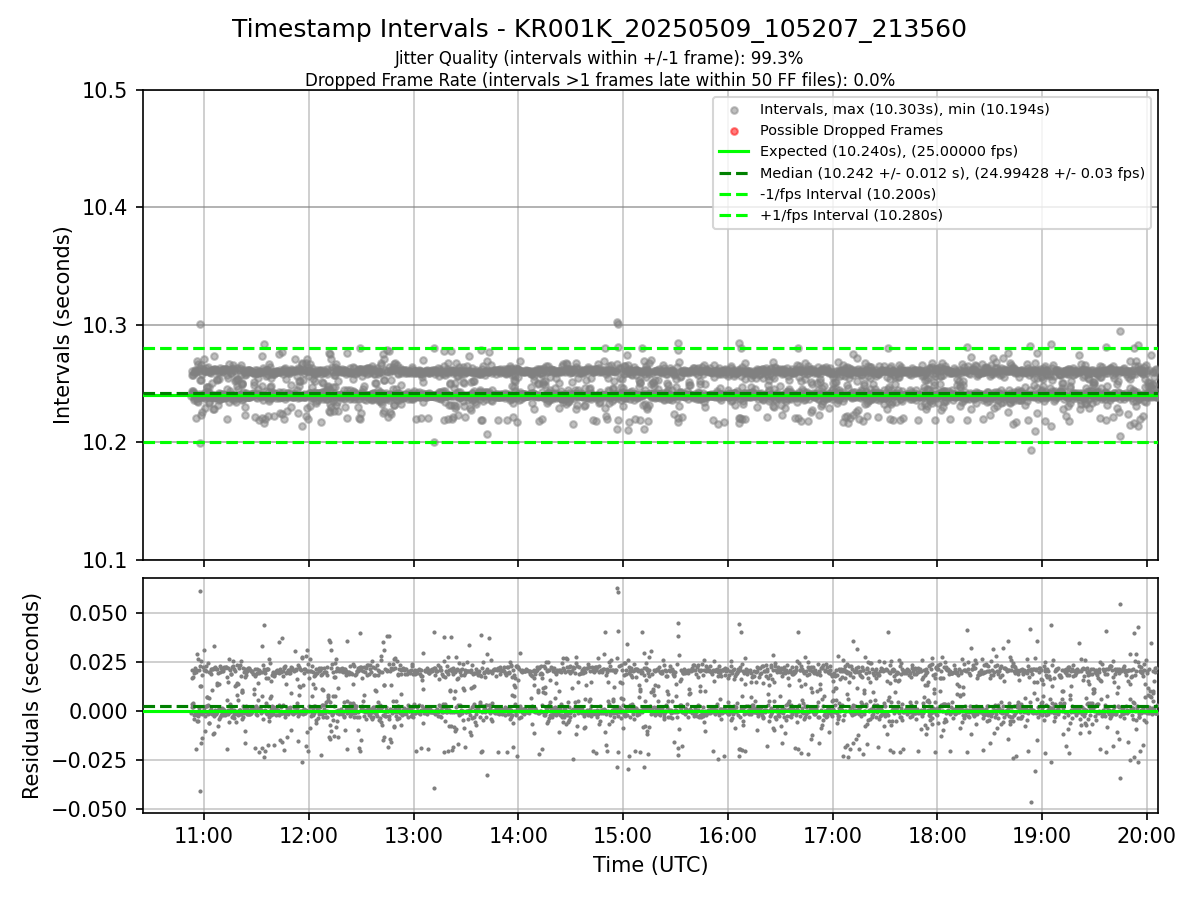The height and width of the screenshot is (900, 1200).
Task: Click the 0.050 tick label on residuals axis
Action: point(100,613)
